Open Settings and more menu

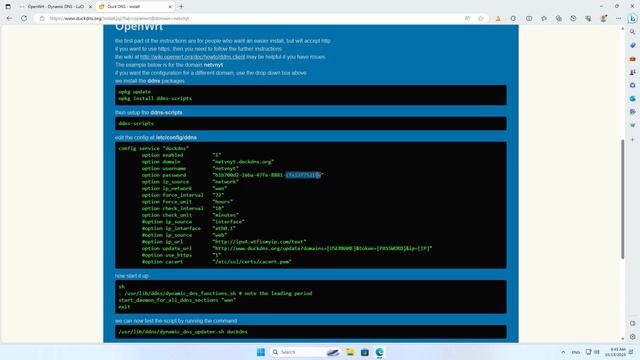[x=618, y=18]
